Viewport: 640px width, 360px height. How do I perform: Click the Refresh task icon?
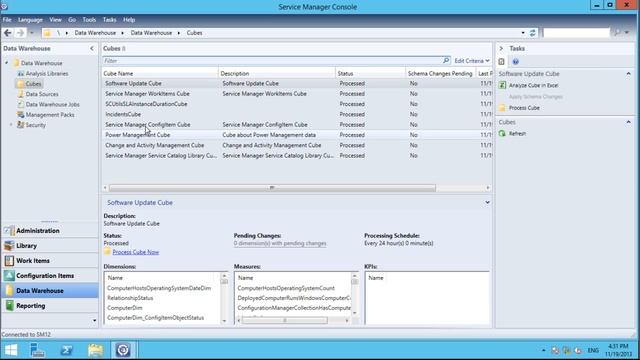502,133
